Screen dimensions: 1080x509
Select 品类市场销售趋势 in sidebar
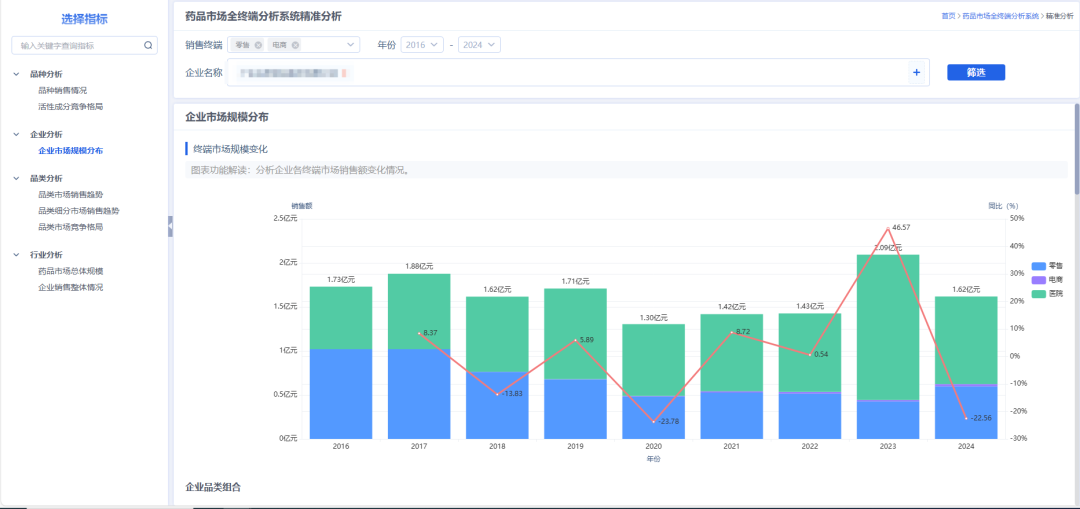click(x=70, y=194)
